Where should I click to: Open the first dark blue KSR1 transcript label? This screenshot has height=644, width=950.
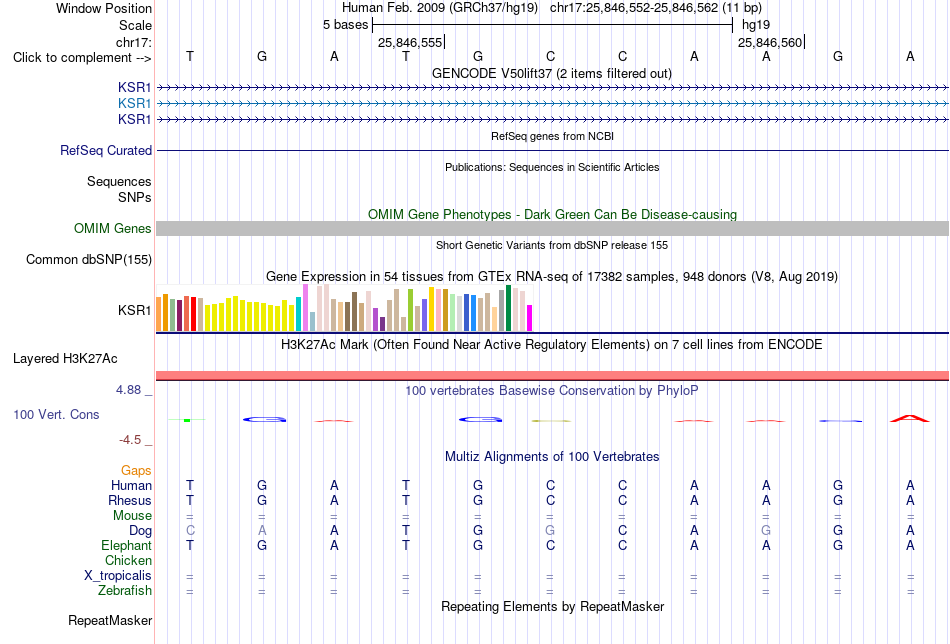135,87
